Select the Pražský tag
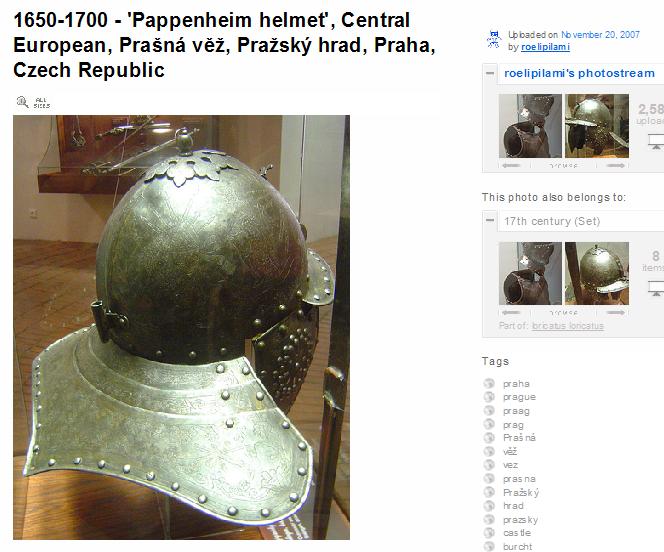 pos(521,492)
